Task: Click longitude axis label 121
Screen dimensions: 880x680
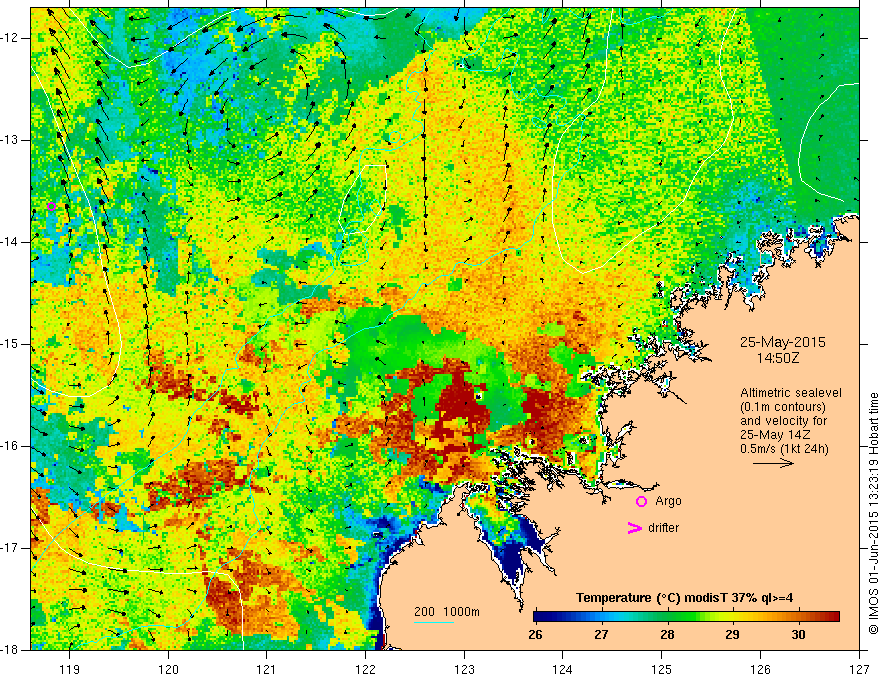Action: pos(267,669)
